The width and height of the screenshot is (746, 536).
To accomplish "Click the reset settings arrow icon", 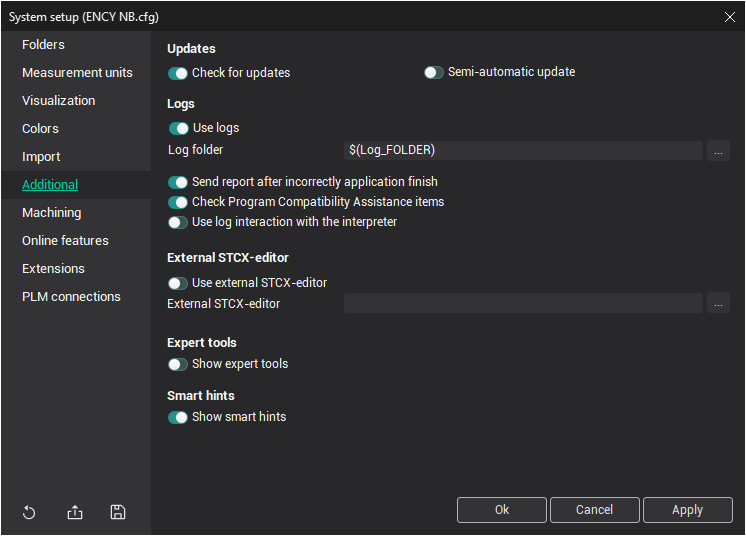I will pos(29,512).
